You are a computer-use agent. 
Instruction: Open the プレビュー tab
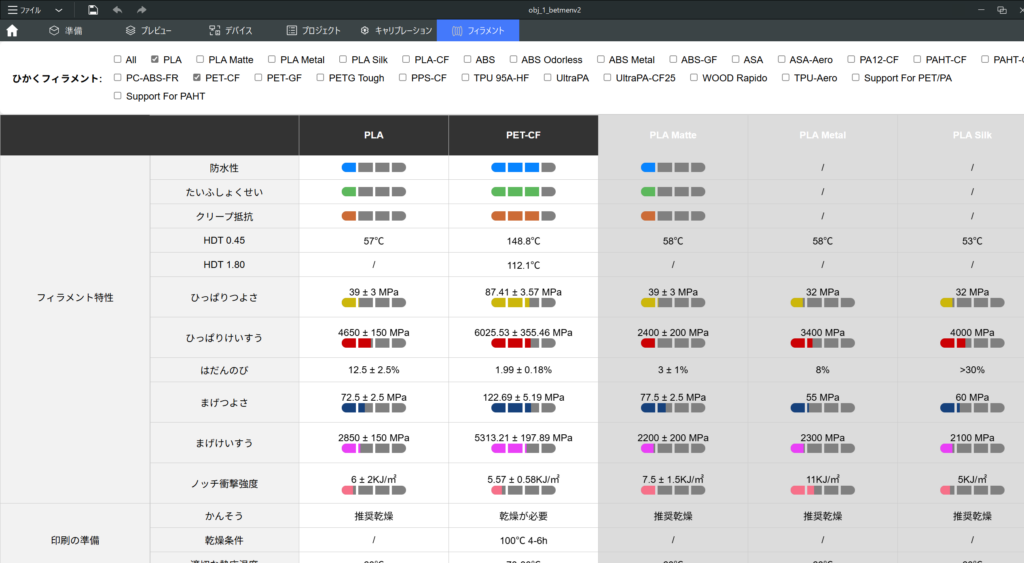click(x=147, y=31)
